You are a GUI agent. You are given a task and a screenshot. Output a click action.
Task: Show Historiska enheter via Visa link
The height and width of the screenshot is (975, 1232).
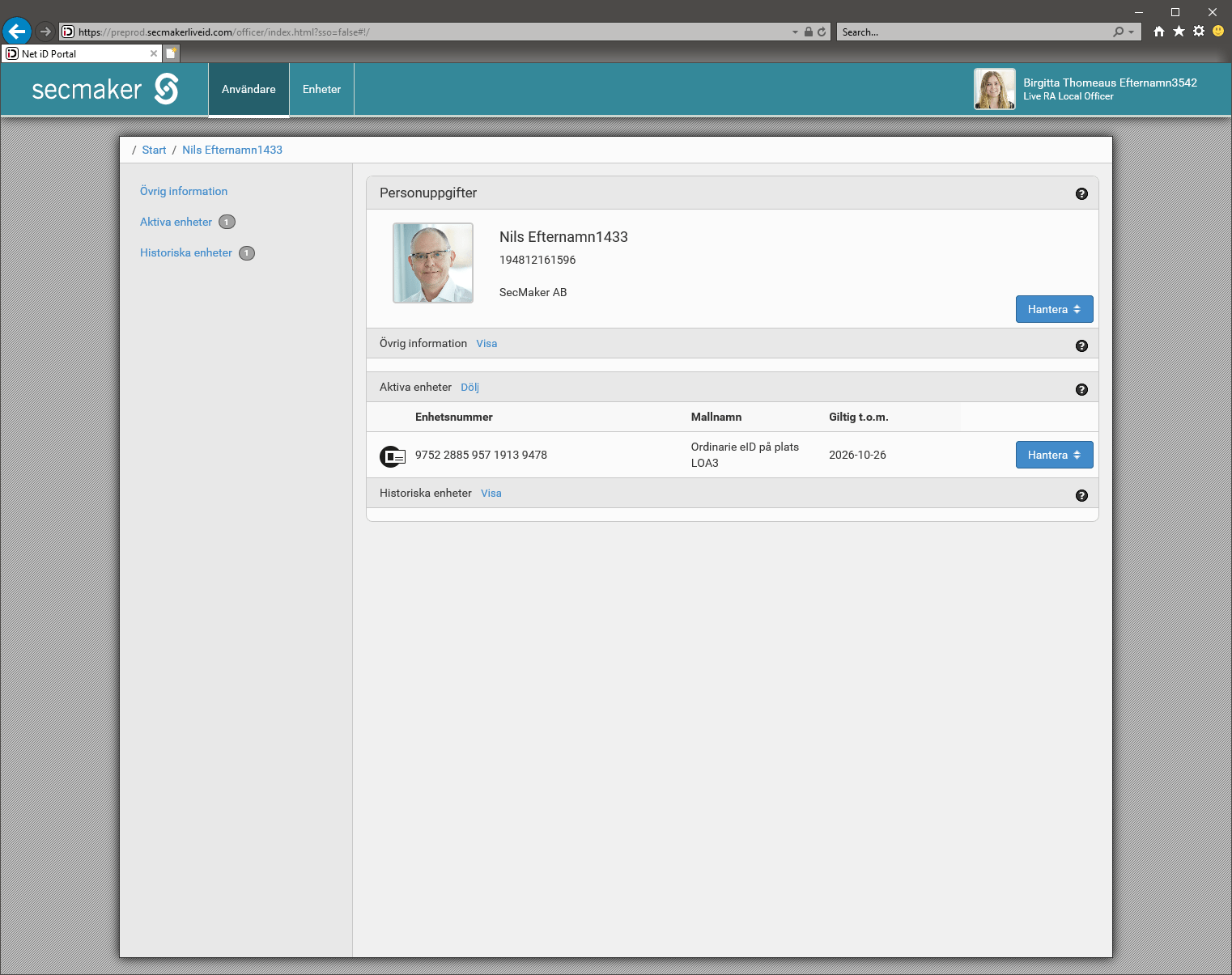pos(491,494)
